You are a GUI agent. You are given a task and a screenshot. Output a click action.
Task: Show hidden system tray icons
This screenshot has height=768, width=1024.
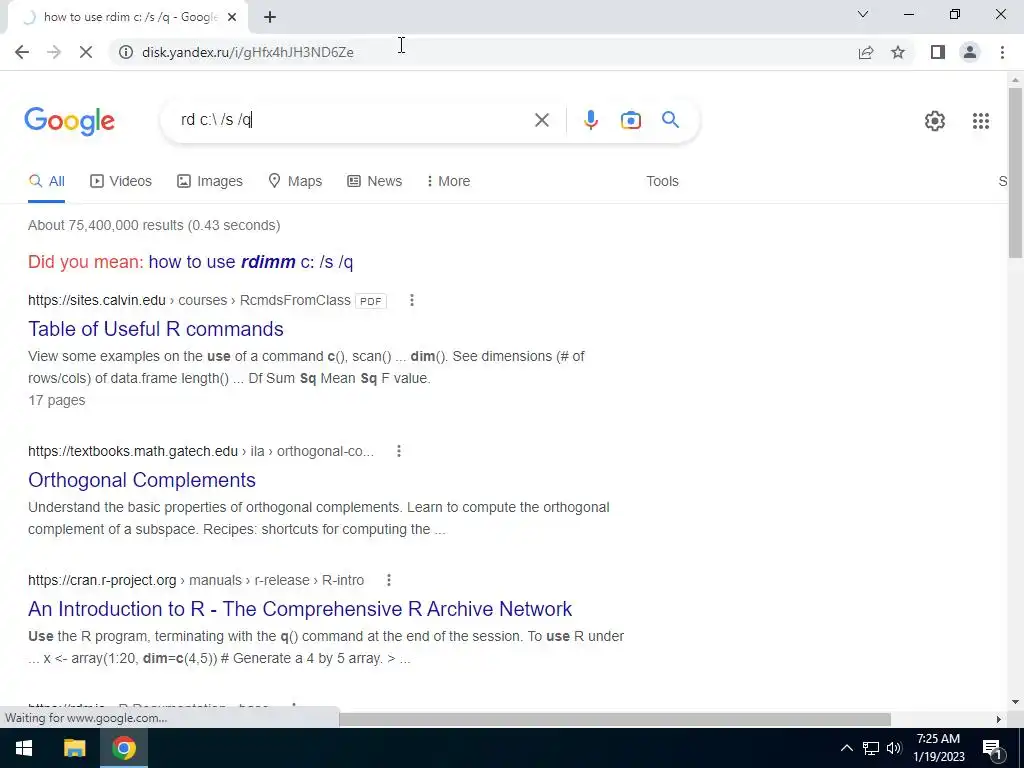click(x=846, y=748)
